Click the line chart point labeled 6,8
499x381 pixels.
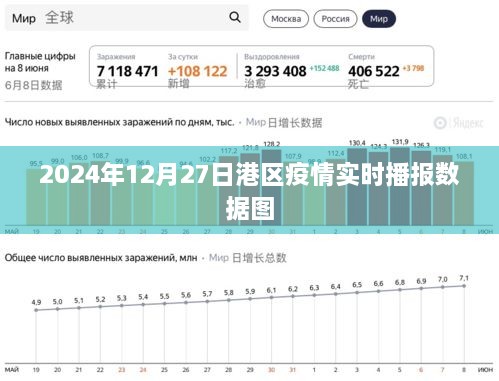(x=400, y=290)
